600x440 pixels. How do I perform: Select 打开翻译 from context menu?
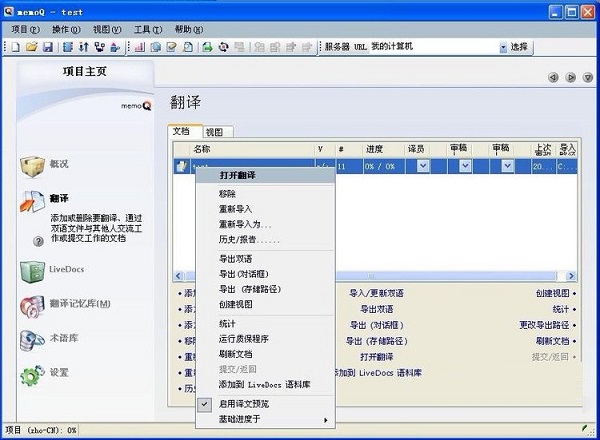click(x=237, y=175)
